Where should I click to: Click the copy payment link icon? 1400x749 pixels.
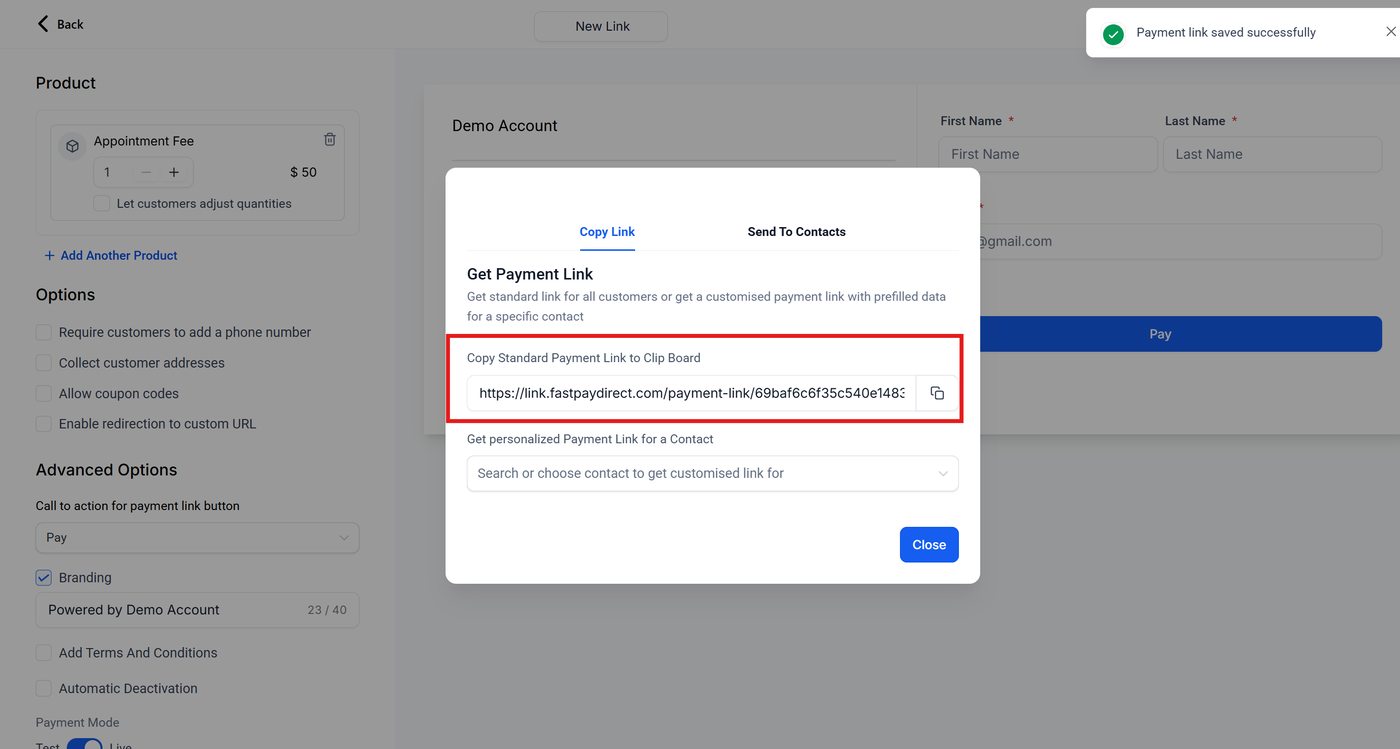click(x=937, y=393)
